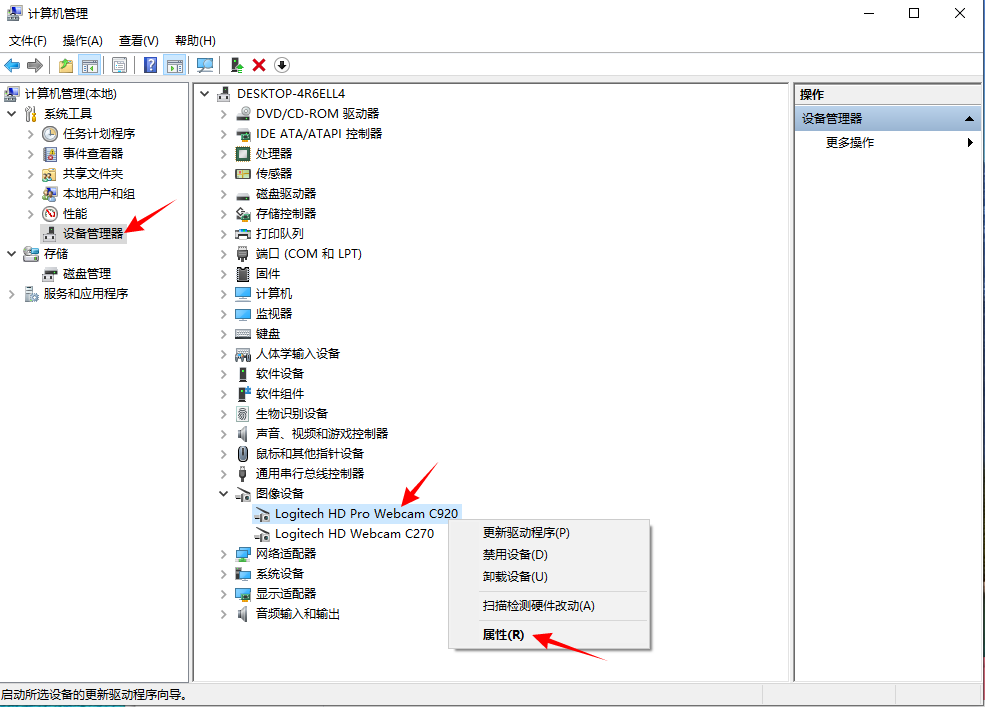Click the Update driver toolbar icon
This screenshot has height=707, width=985.
[x=236, y=65]
